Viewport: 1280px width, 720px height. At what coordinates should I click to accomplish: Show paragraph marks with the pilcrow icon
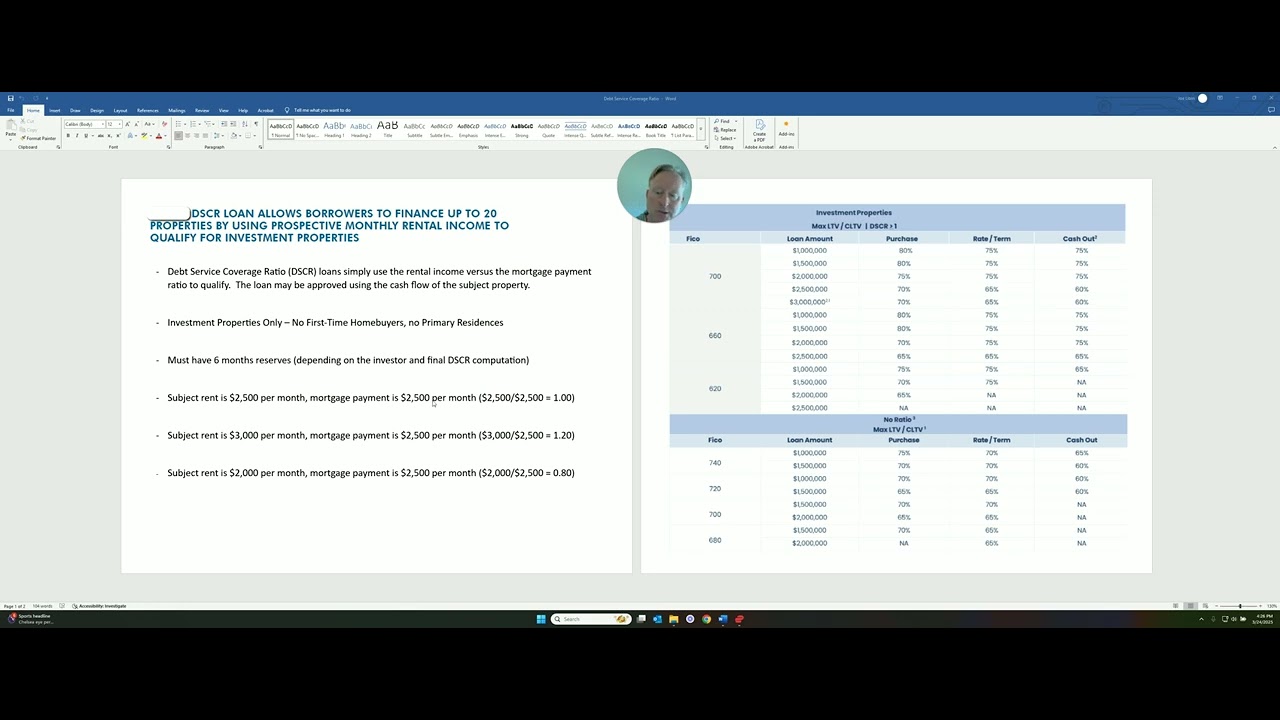256,124
